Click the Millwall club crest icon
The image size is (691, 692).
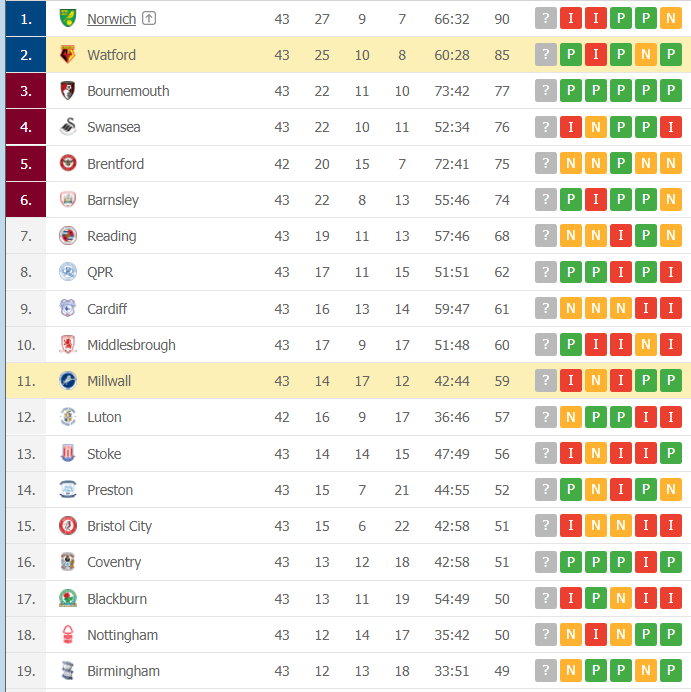point(68,381)
